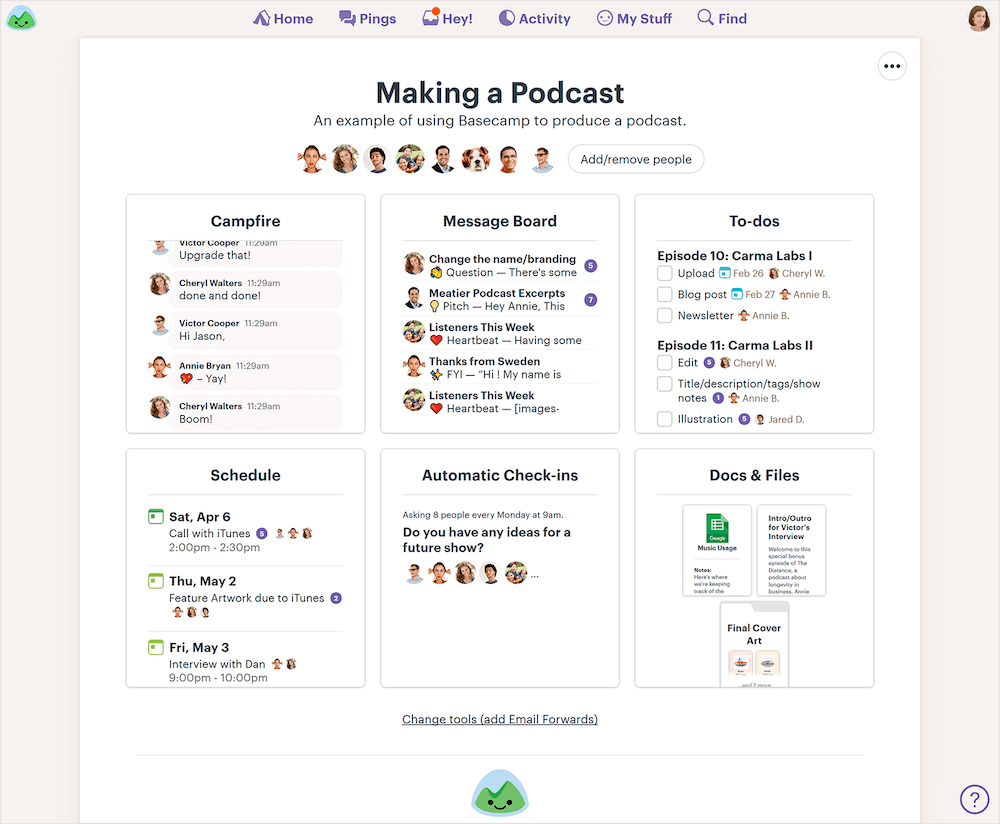Viewport: 1000px width, 824px height.
Task: Click the Basecamp mountain logo at the page bottom
Action: 500,792
